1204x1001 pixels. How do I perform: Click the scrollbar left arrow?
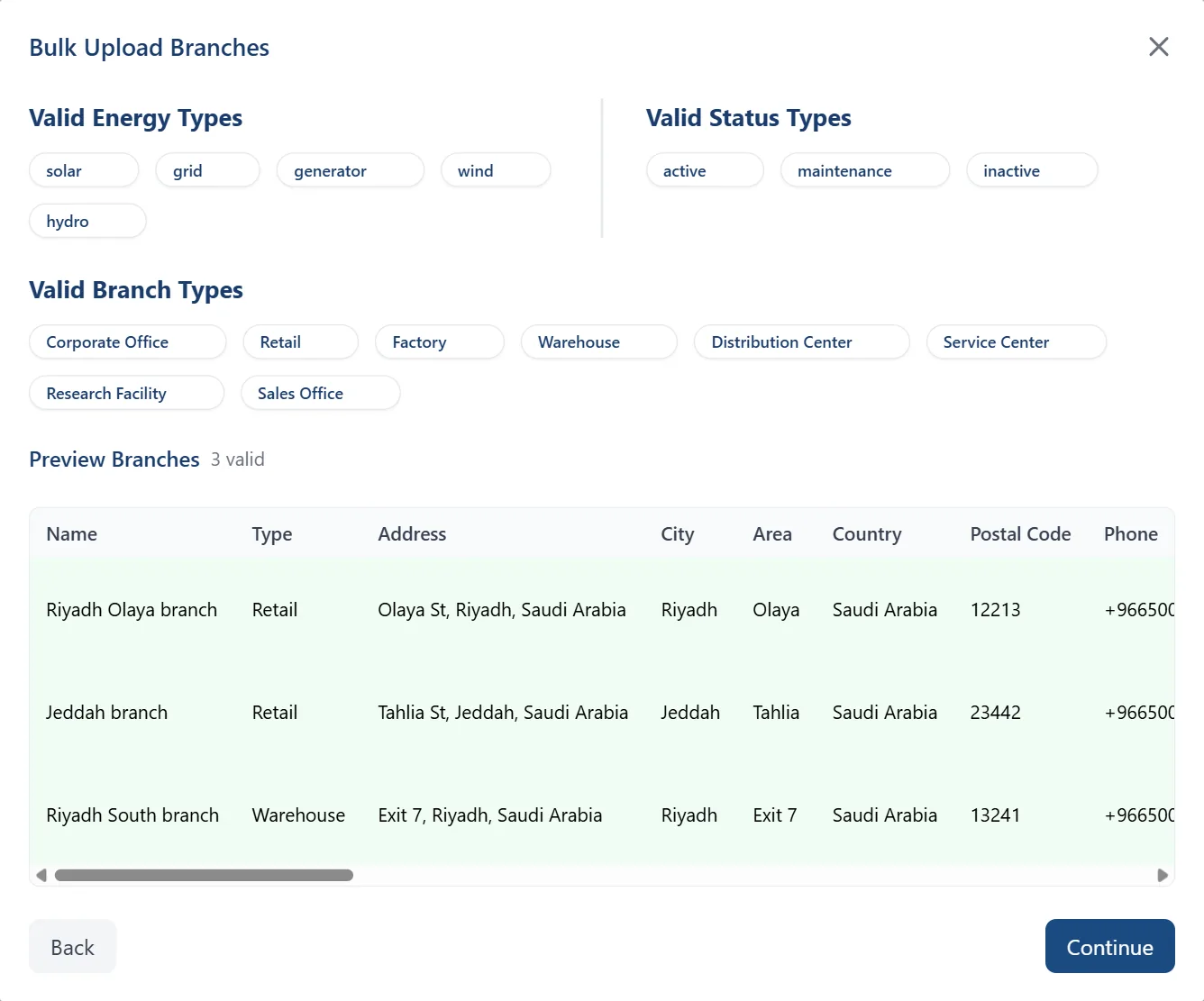[41, 875]
